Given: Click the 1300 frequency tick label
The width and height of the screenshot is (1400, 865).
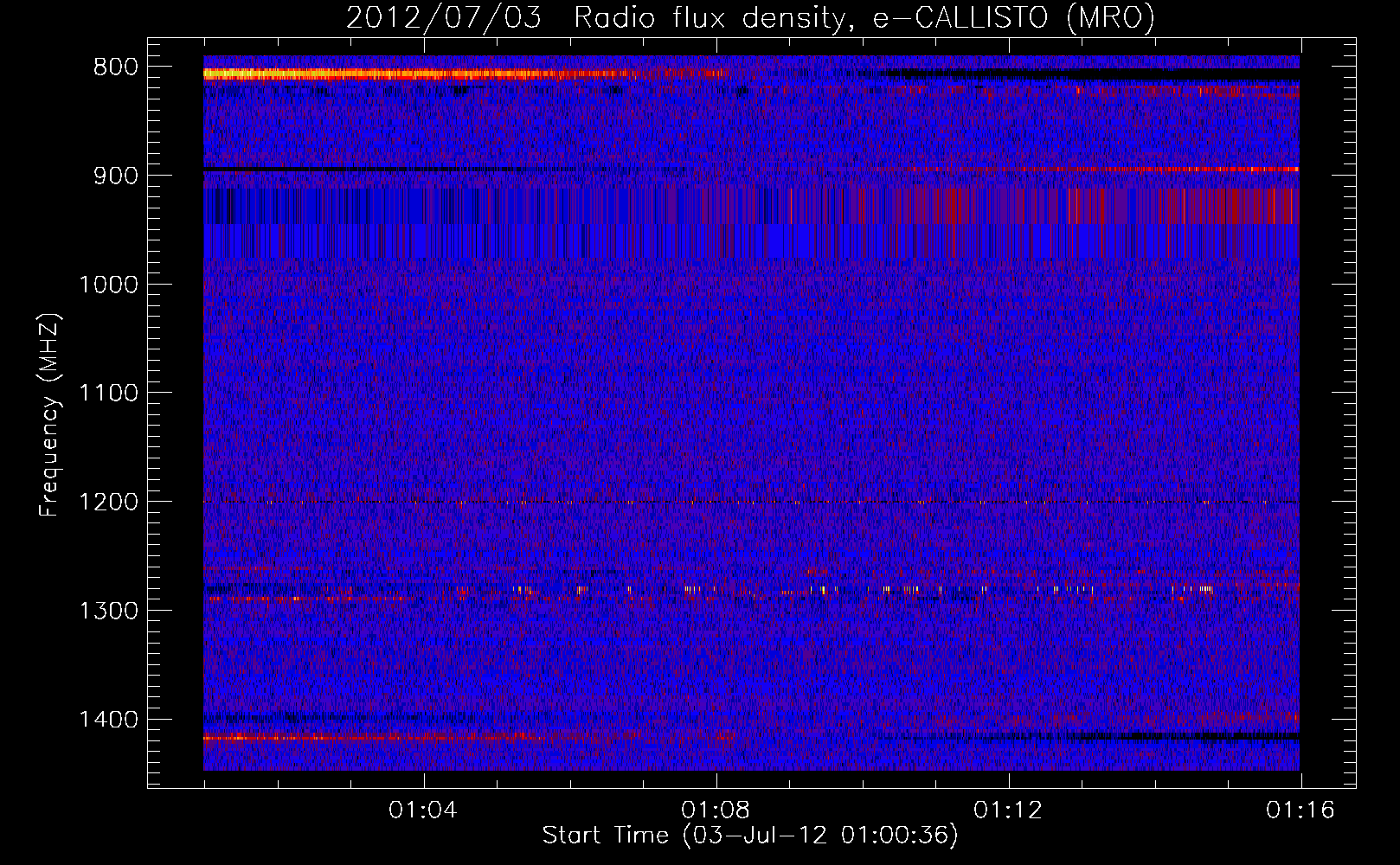Looking at the screenshot, I should point(108,611).
